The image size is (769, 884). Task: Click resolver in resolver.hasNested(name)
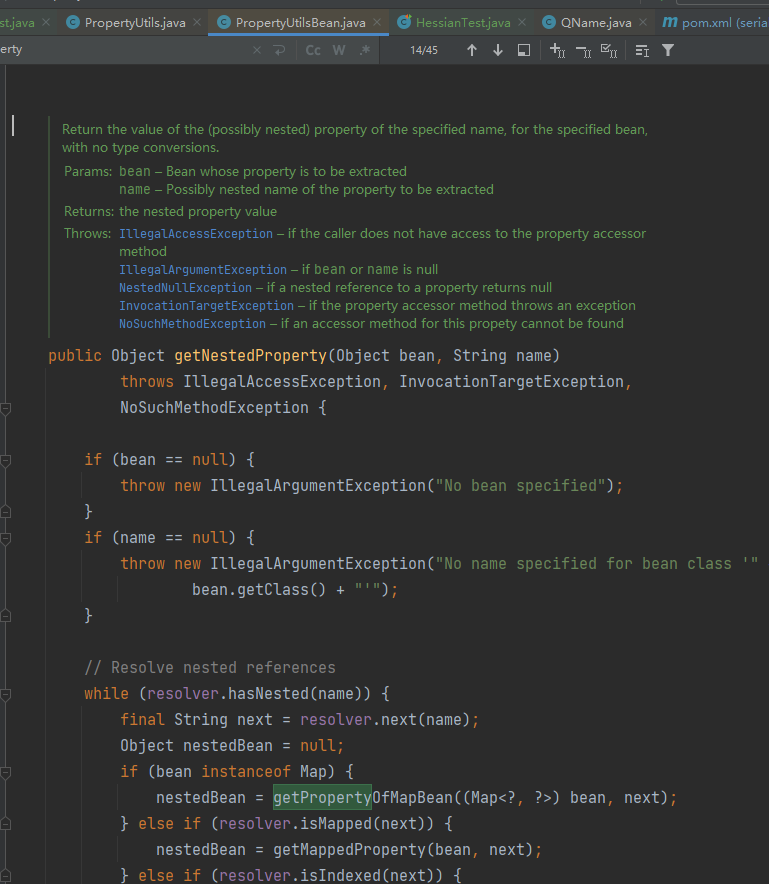coord(183,693)
